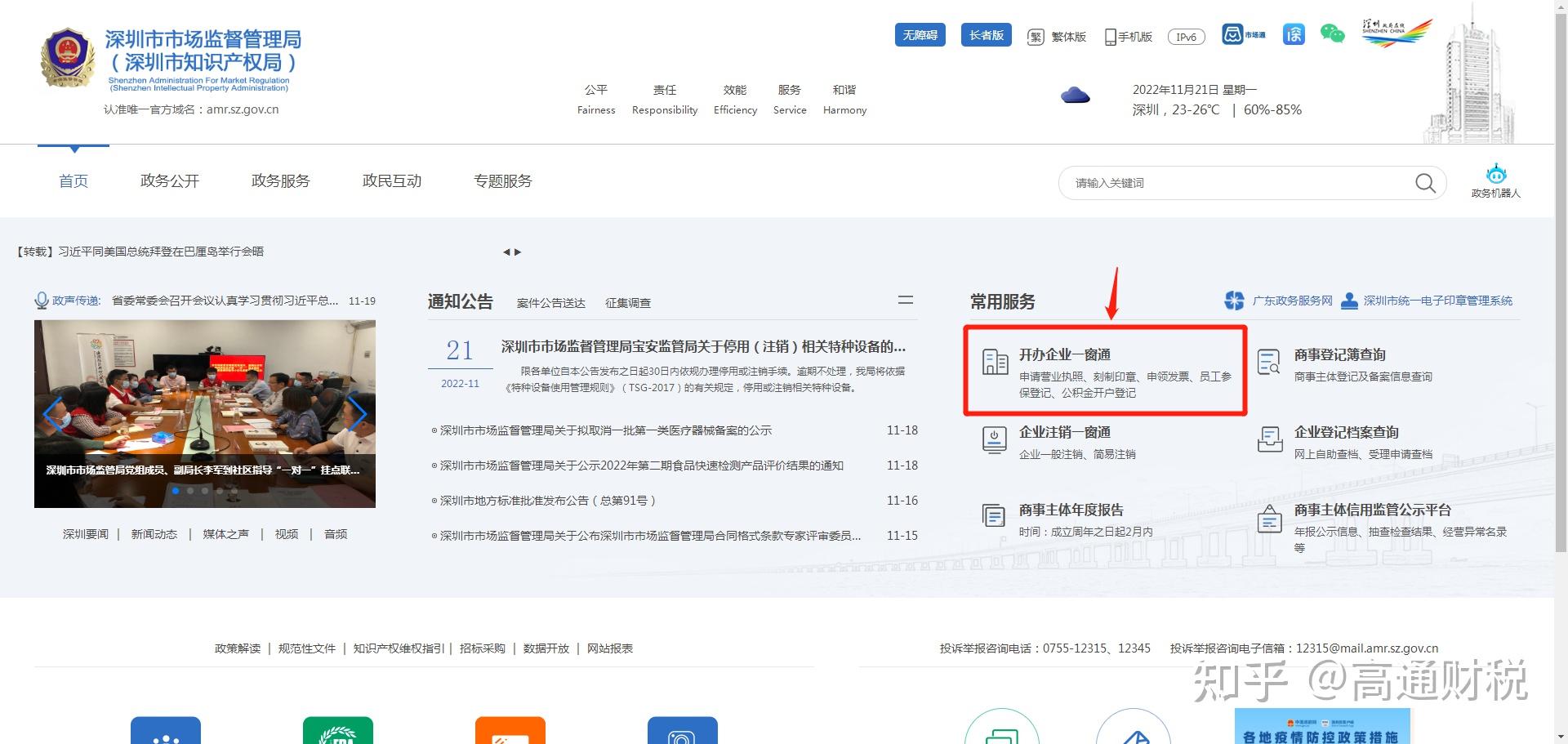Click the 政声传递 microphone icon
Screen dimensions: 1568x744
[x=42, y=301]
